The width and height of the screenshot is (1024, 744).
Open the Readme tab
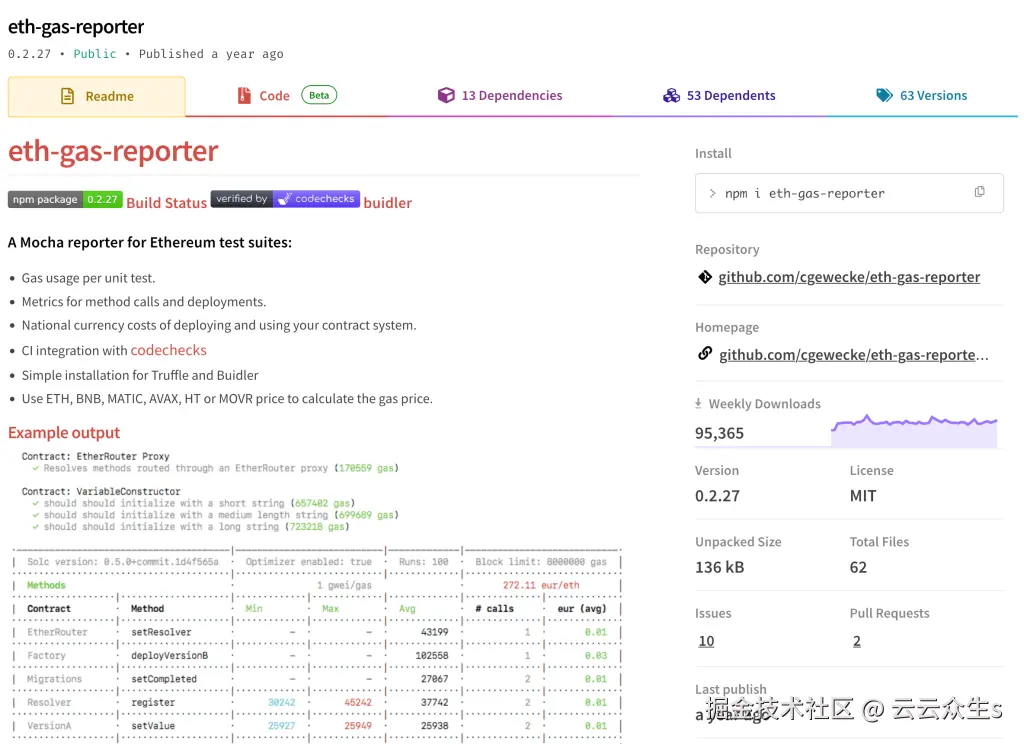(97, 97)
